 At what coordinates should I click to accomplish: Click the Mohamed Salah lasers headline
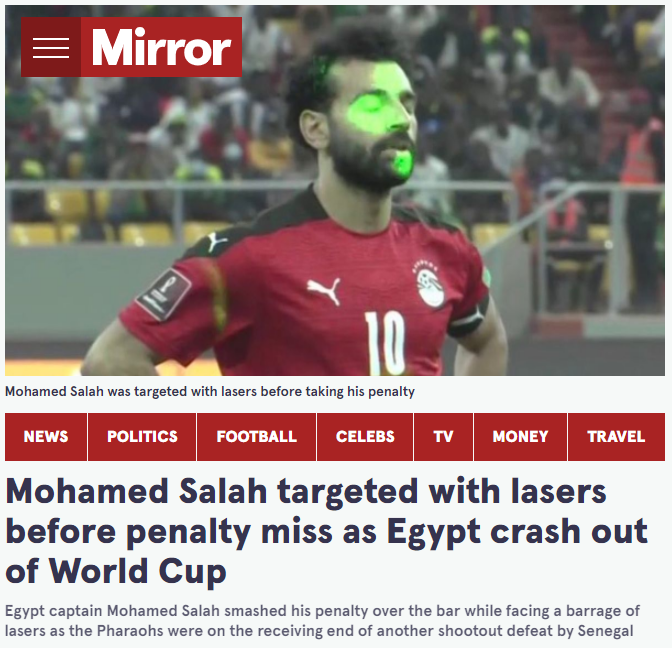pyautogui.click(x=327, y=531)
